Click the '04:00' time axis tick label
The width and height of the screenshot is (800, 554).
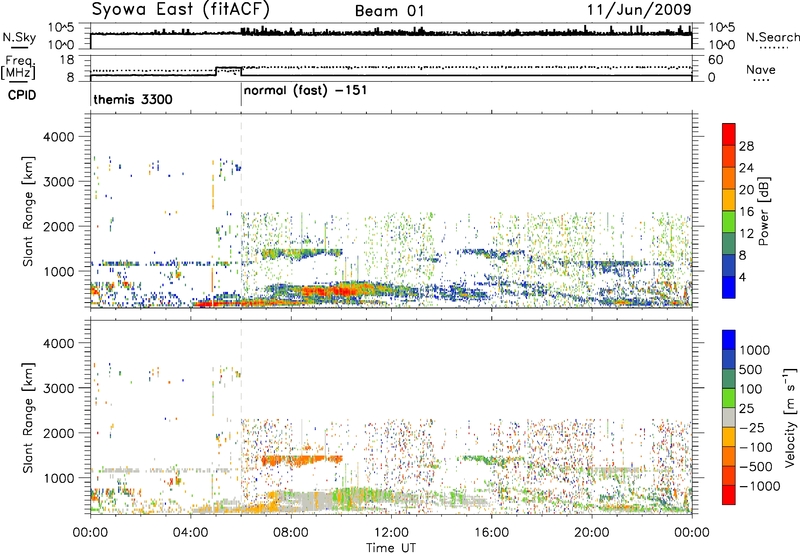(x=190, y=533)
